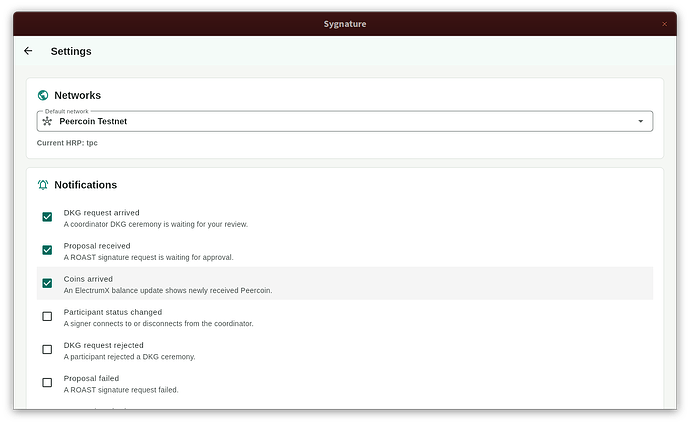Expand the Default network dropdown arrow
Screen dimensions: 690x424
click(641, 121)
